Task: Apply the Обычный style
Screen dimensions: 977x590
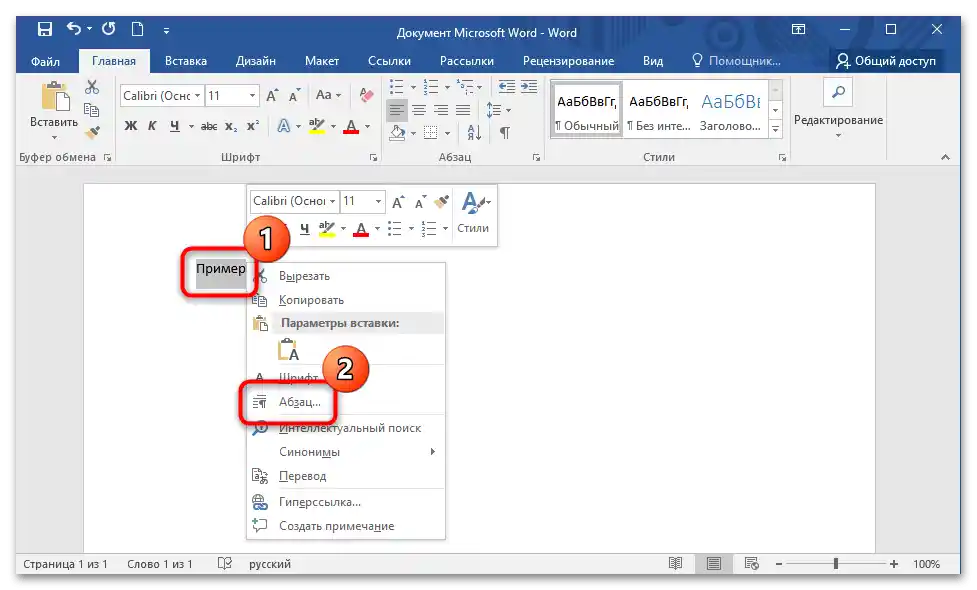Action: [x=586, y=109]
